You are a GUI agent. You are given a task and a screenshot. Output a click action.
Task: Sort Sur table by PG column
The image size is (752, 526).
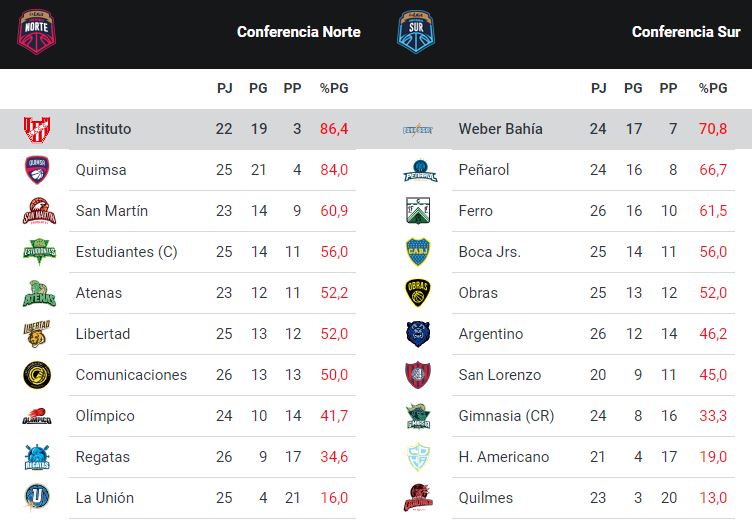[x=633, y=88]
